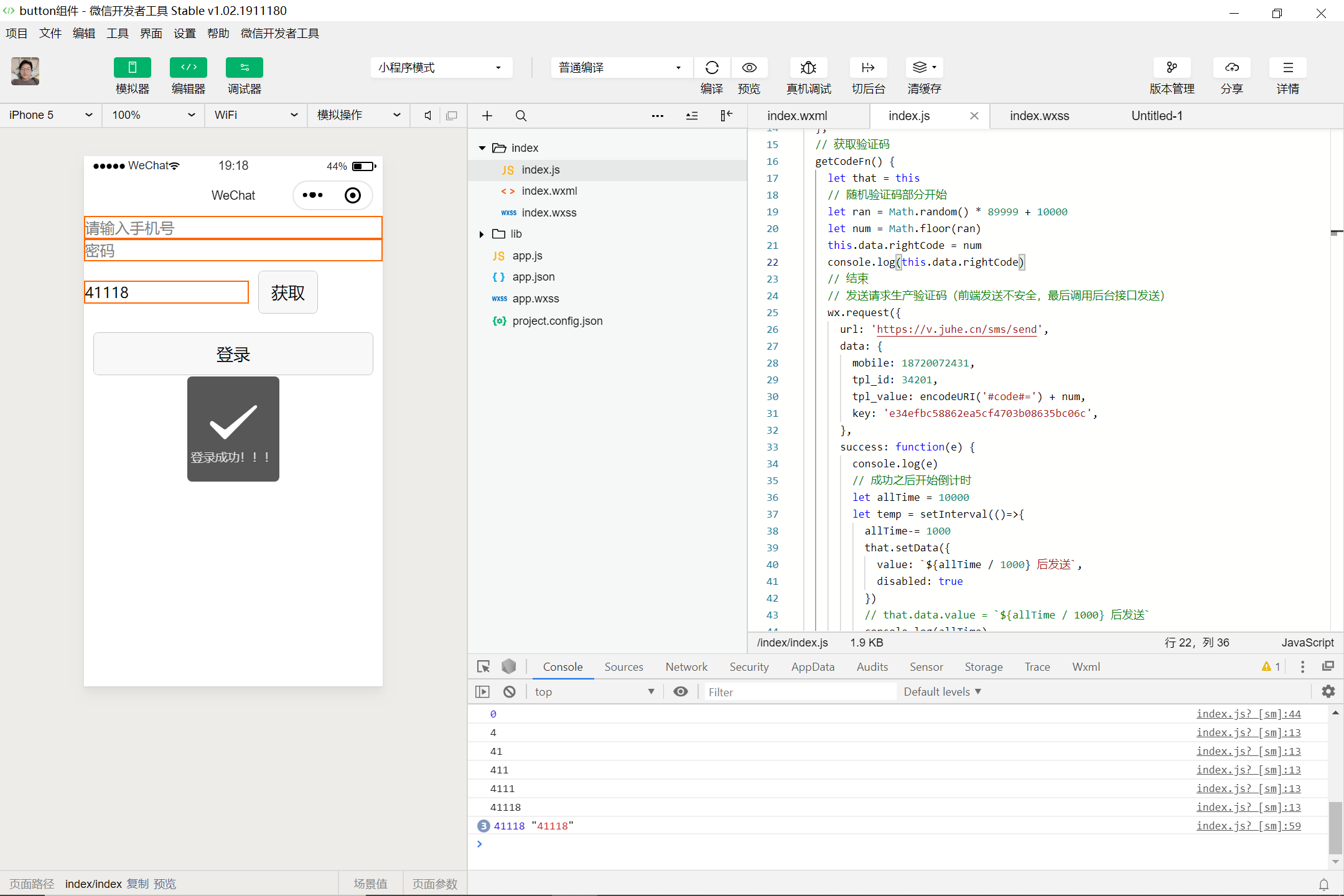Open app.js file
Viewport: 1344px width, 896px height.
pyautogui.click(x=526, y=256)
